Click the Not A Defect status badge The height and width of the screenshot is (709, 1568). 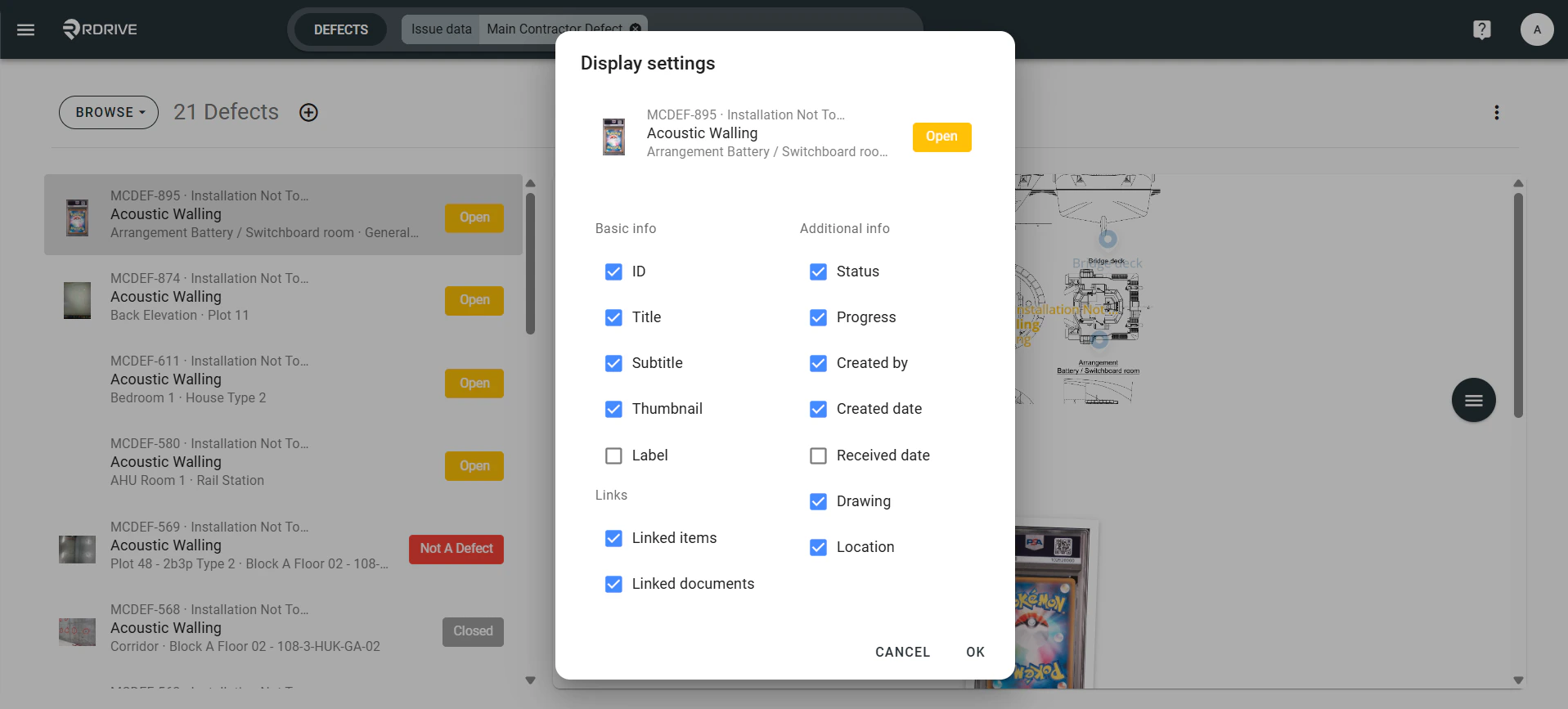point(456,549)
